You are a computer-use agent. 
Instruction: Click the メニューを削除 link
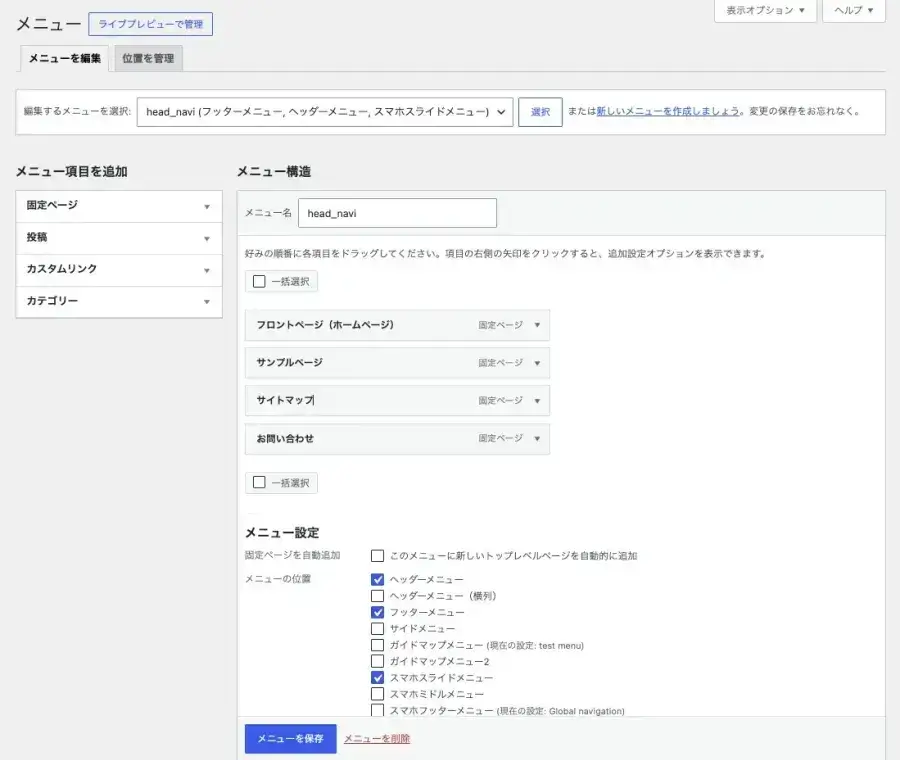tap(377, 739)
